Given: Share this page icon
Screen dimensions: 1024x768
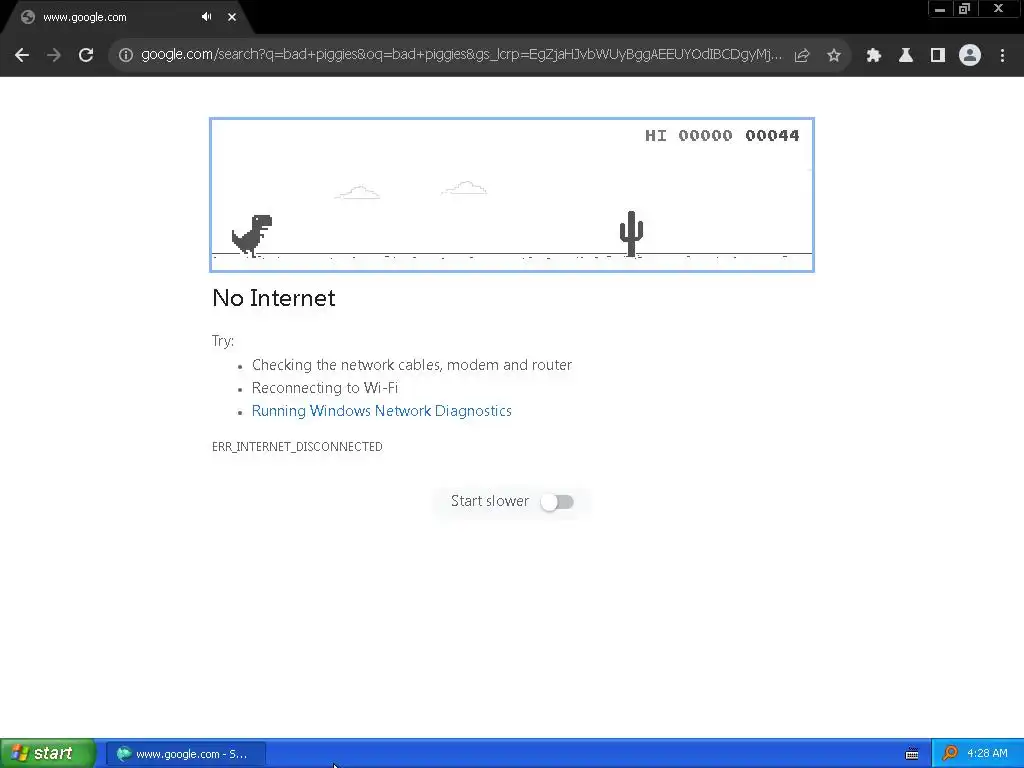Looking at the screenshot, I should tap(802, 55).
